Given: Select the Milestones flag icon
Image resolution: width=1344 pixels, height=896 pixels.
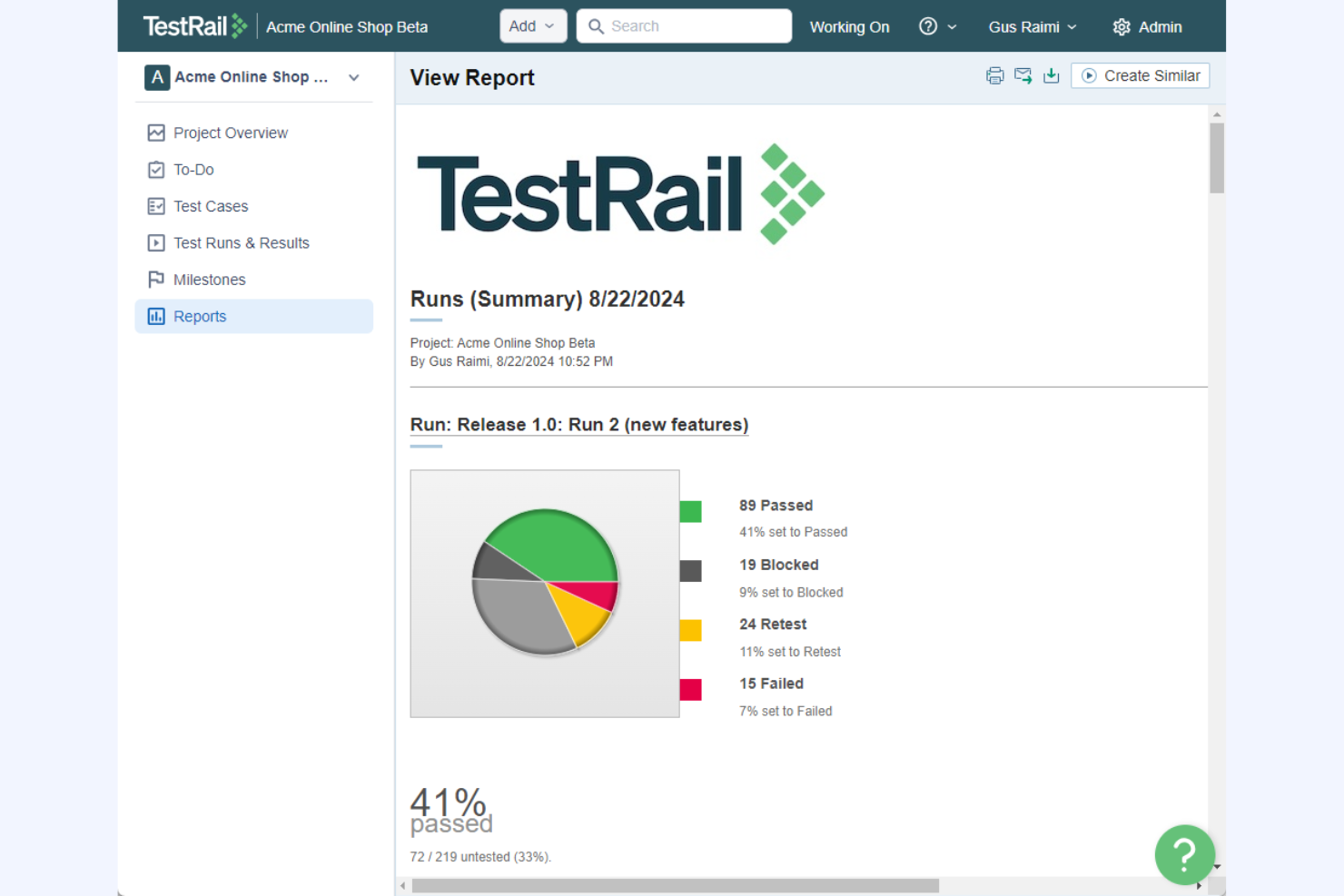Looking at the screenshot, I should point(155,279).
